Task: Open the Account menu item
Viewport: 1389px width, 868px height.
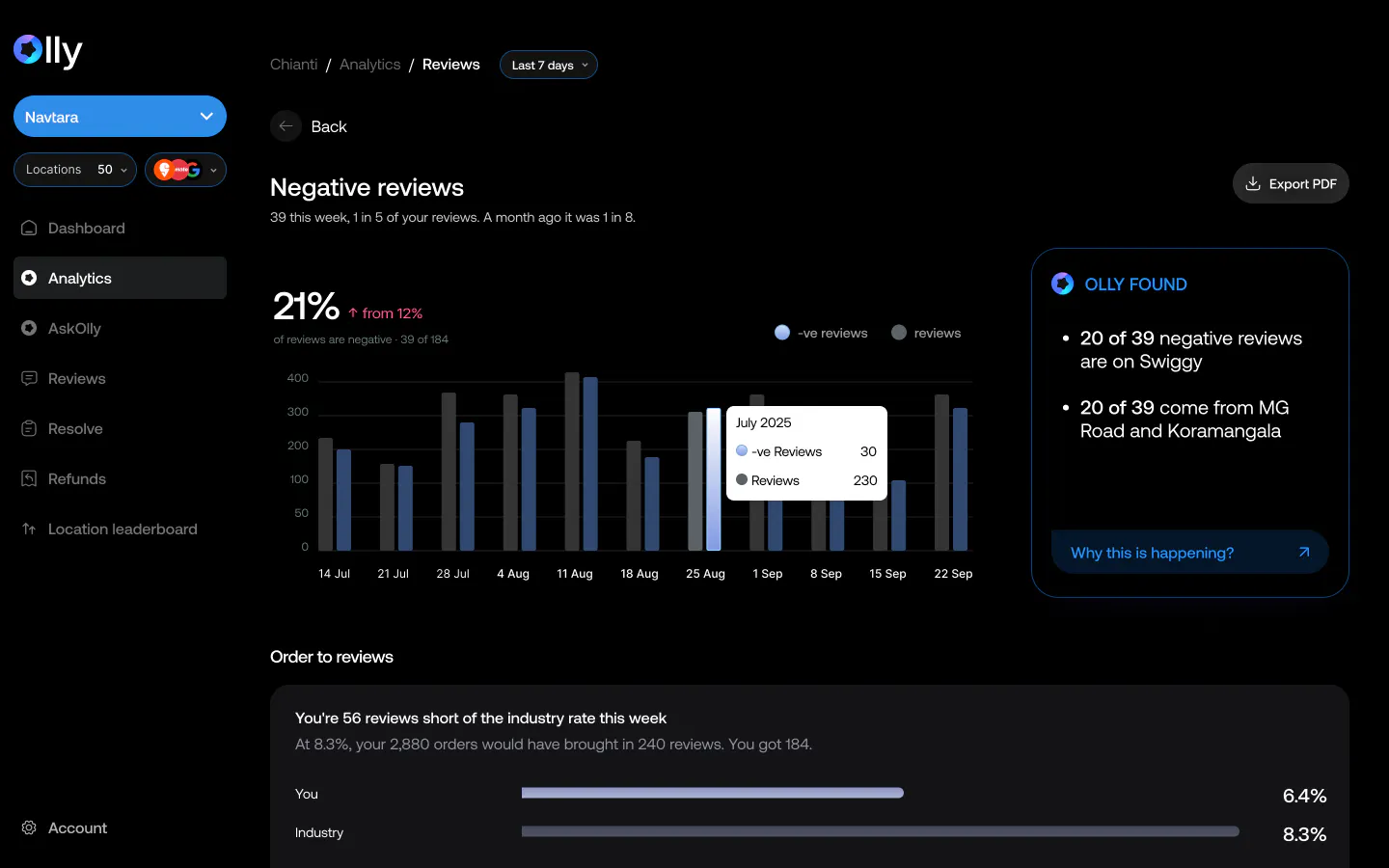Action: coord(120,827)
